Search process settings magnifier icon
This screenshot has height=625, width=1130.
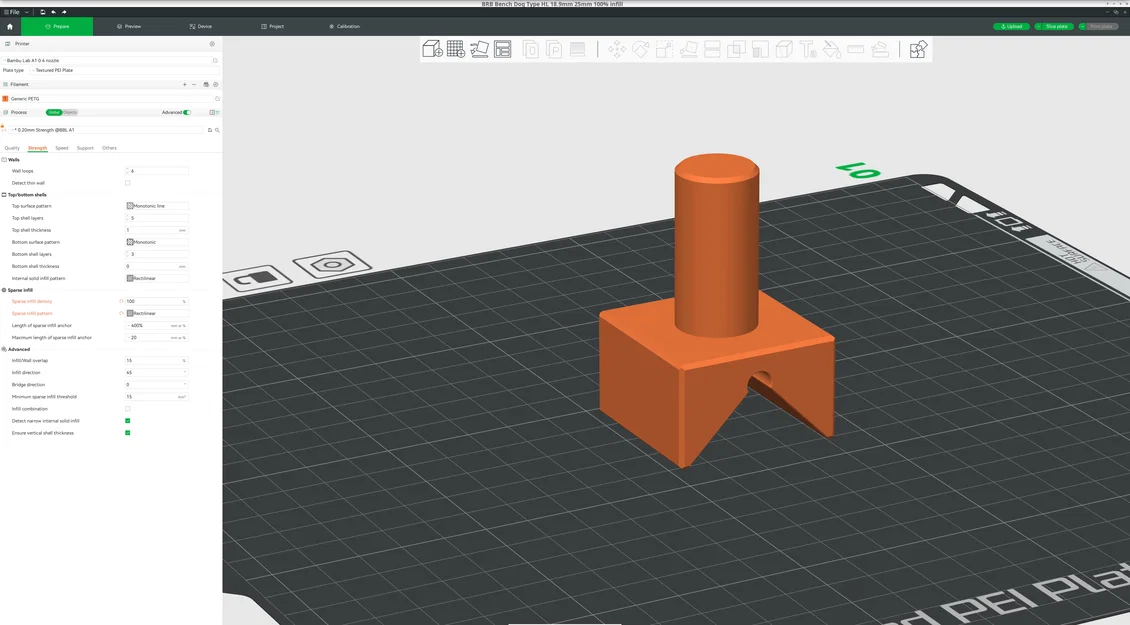pos(217,130)
